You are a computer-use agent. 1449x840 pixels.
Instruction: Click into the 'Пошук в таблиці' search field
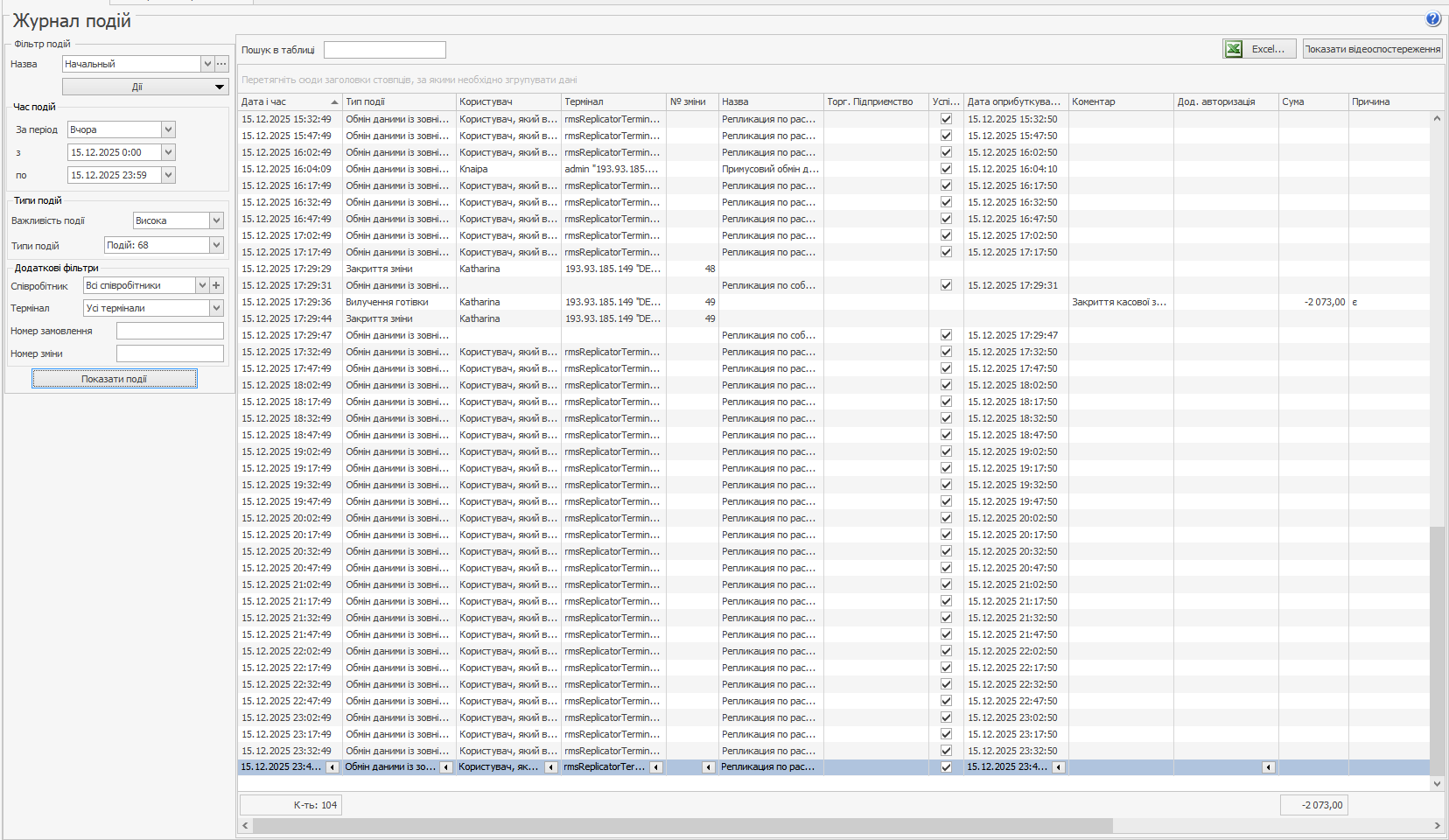tap(384, 50)
